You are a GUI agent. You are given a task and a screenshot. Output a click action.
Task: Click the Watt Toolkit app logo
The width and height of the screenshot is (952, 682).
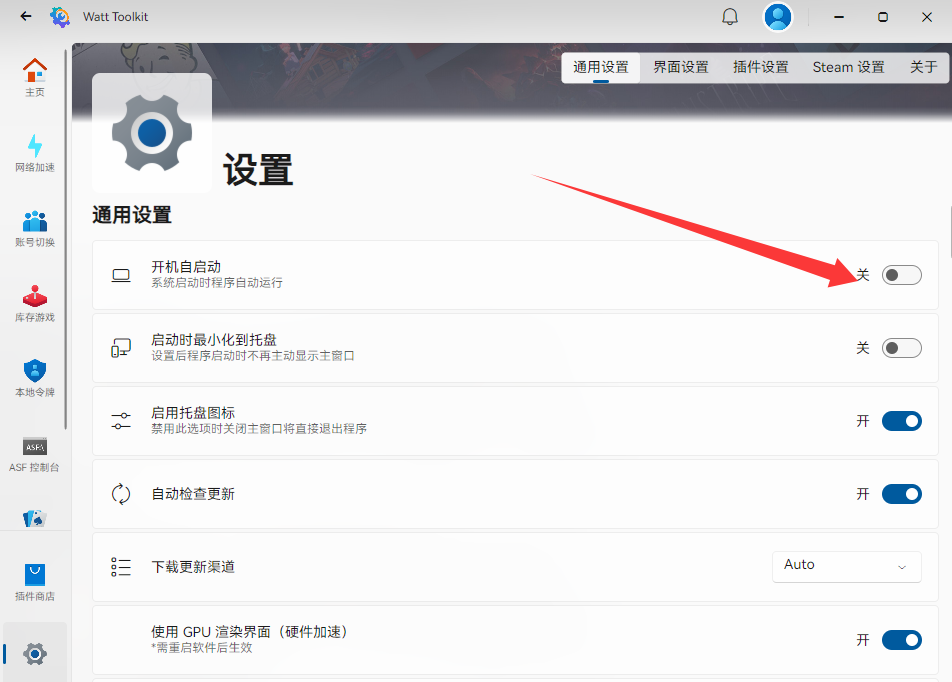pos(60,17)
